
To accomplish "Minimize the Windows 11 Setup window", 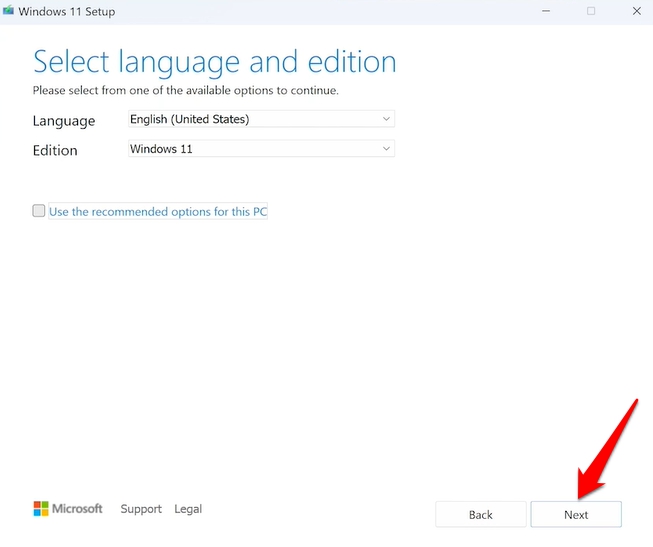I will pos(546,11).
